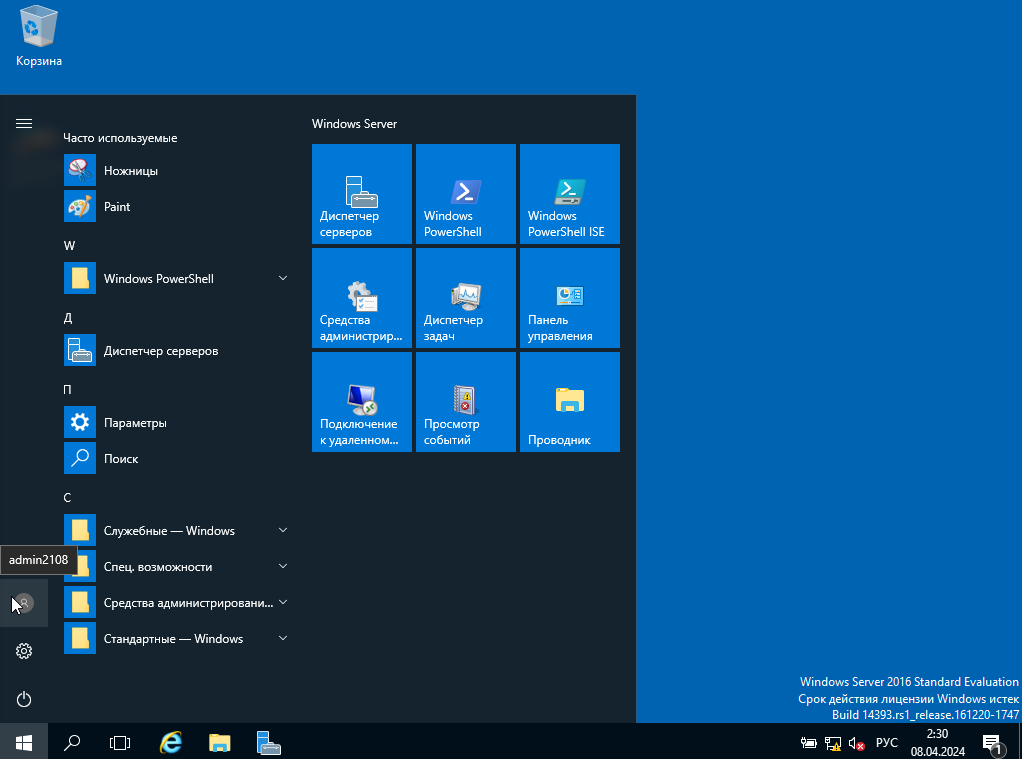
Task: Click the muted volume tray icon
Action: (x=856, y=743)
